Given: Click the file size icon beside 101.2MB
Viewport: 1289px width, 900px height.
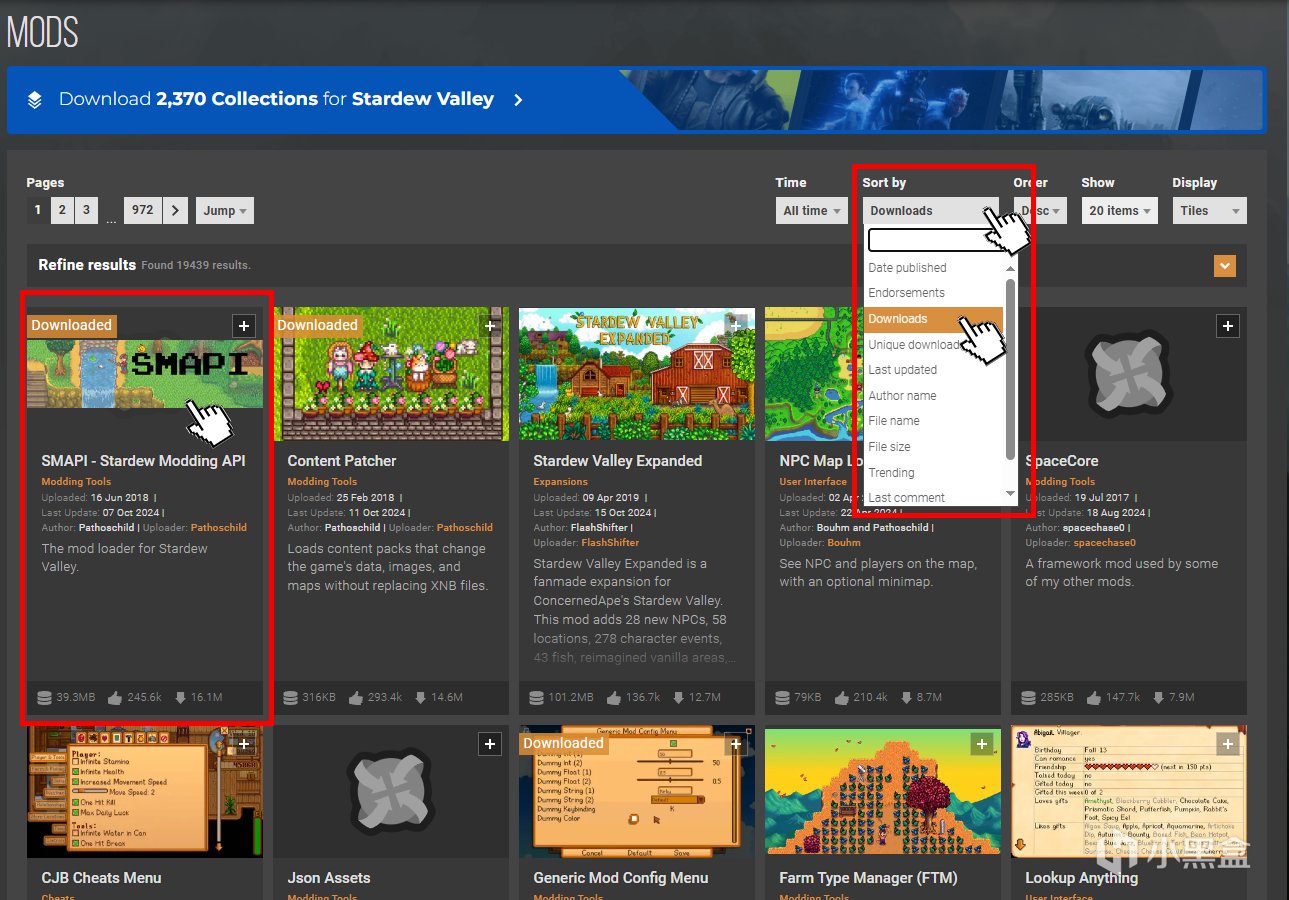Looking at the screenshot, I should click(536, 697).
